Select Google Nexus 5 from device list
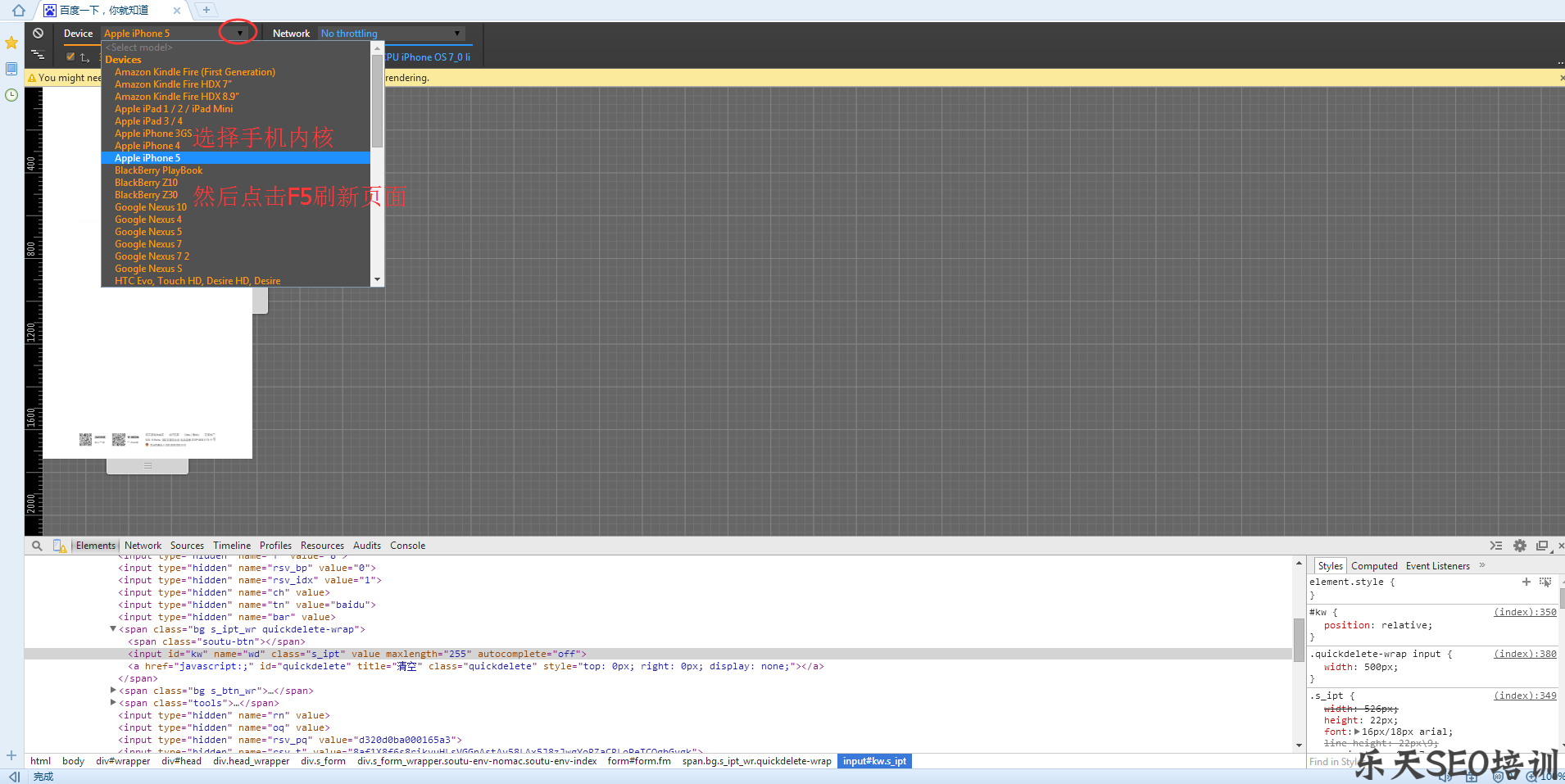The height and width of the screenshot is (784, 1565). 148,232
